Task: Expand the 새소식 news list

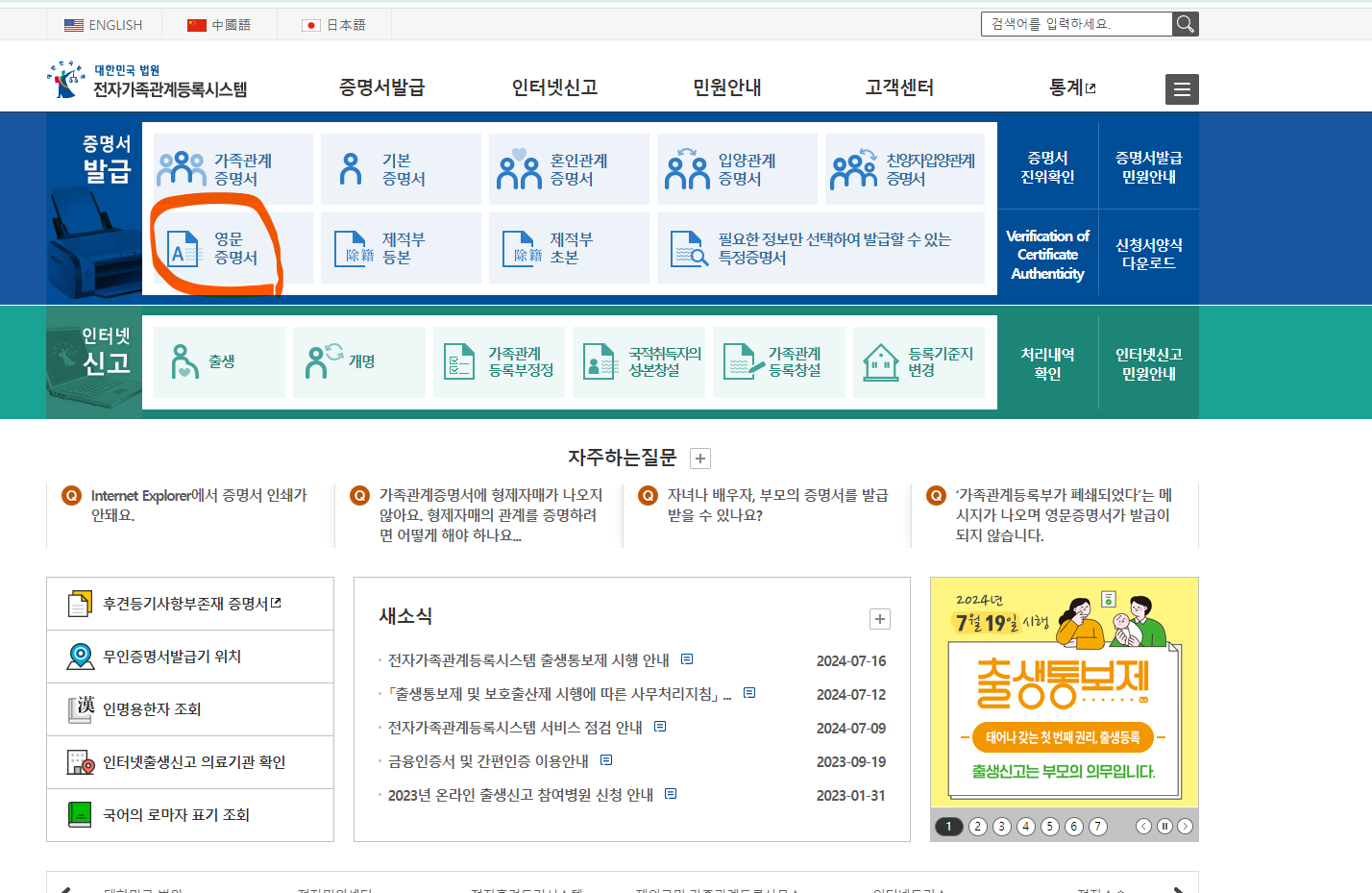Action: point(879,618)
